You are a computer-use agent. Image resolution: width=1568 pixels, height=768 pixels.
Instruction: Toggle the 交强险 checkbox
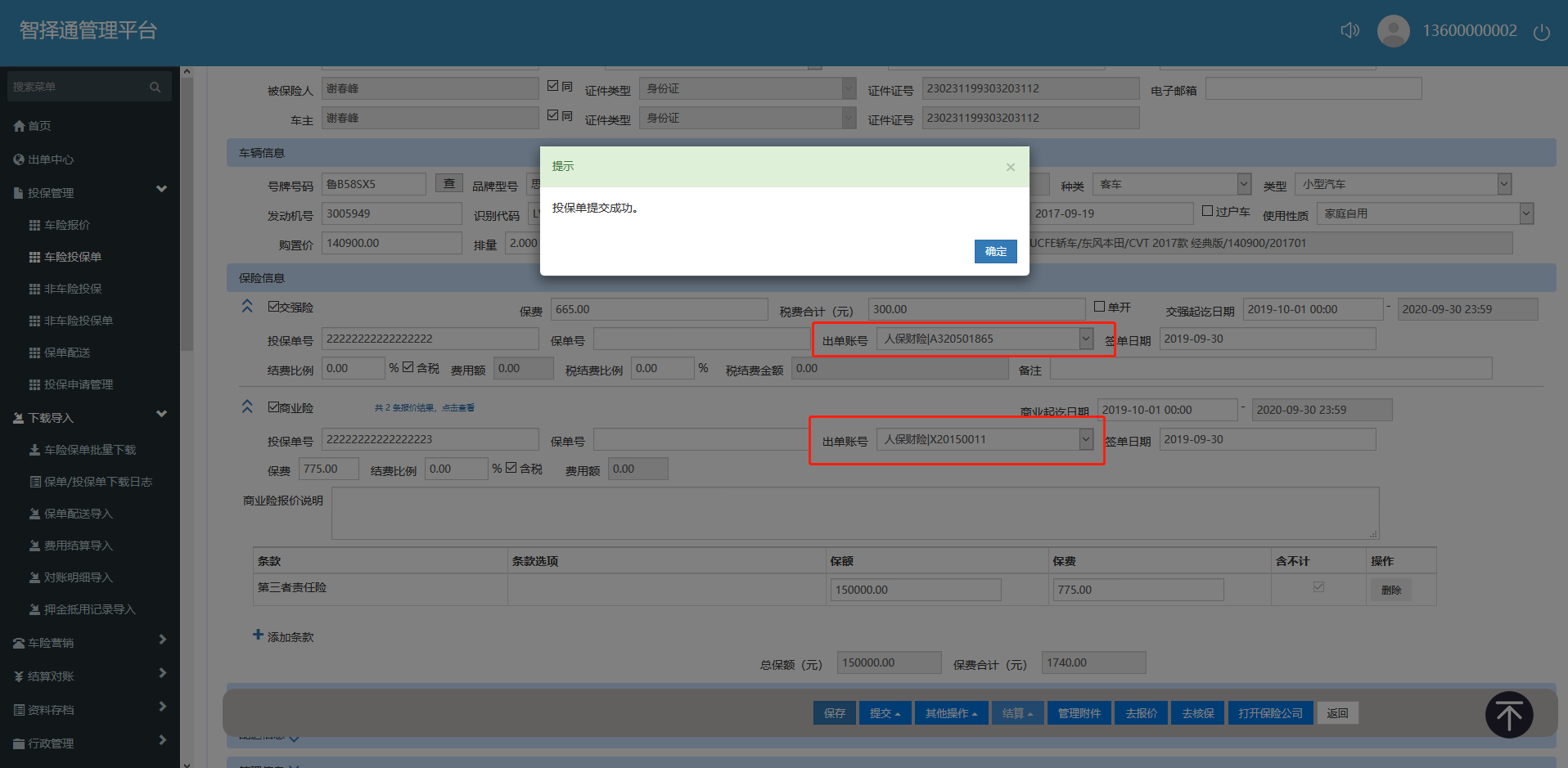coord(274,307)
